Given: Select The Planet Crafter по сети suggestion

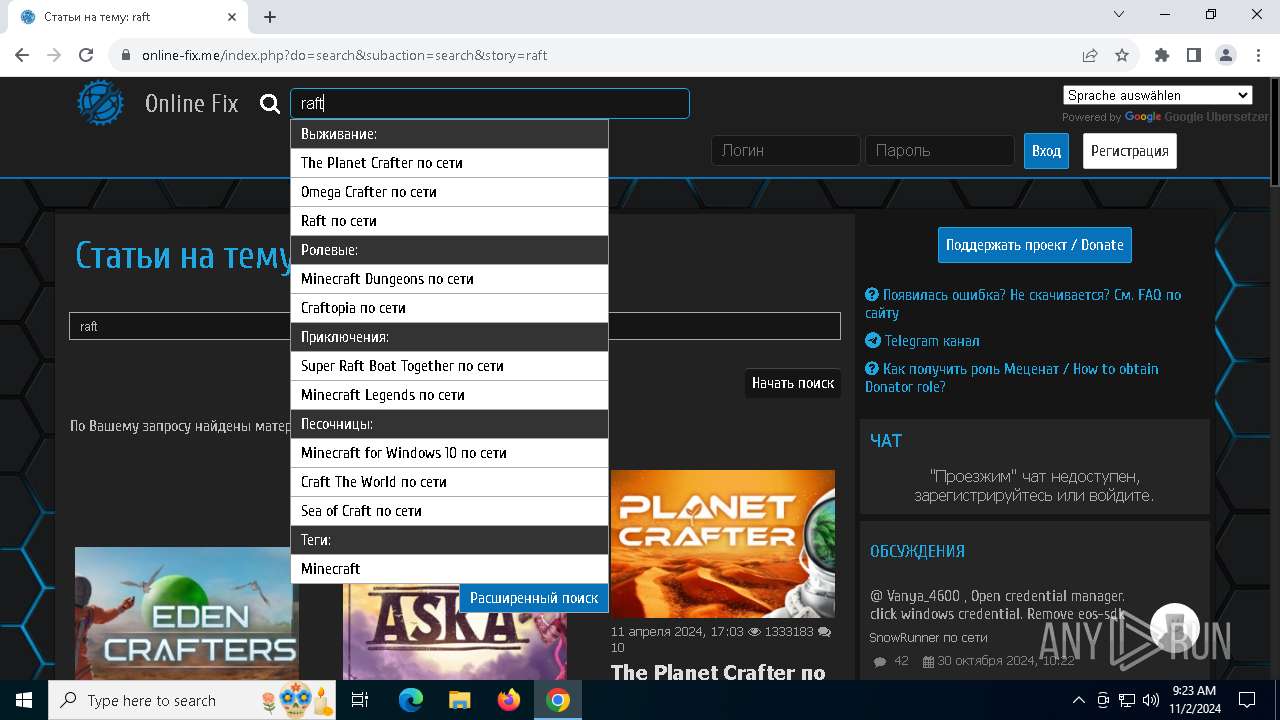Looking at the screenshot, I should point(449,162).
